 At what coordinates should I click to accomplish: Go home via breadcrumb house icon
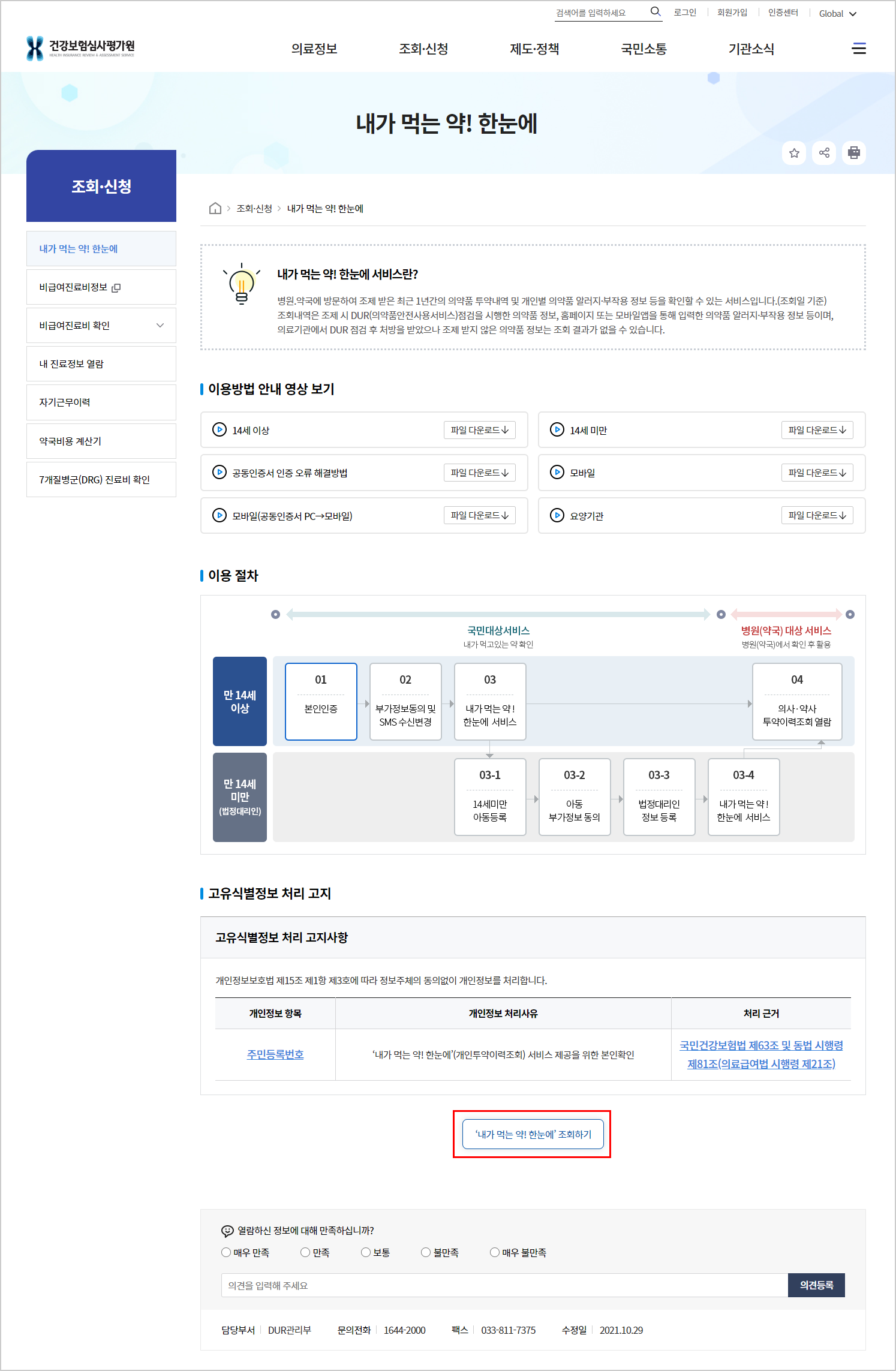click(x=215, y=208)
